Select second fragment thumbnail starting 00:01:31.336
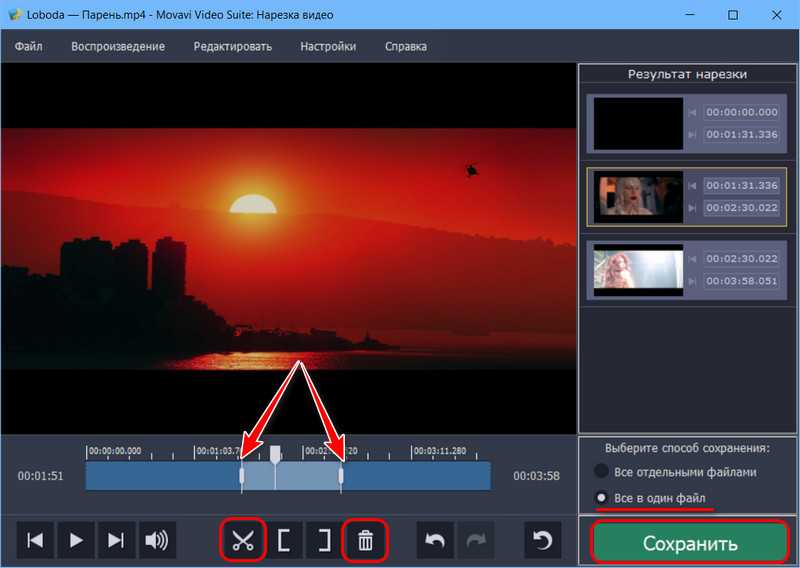Viewport: 800px width, 568px height. pyautogui.click(x=638, y=196)
